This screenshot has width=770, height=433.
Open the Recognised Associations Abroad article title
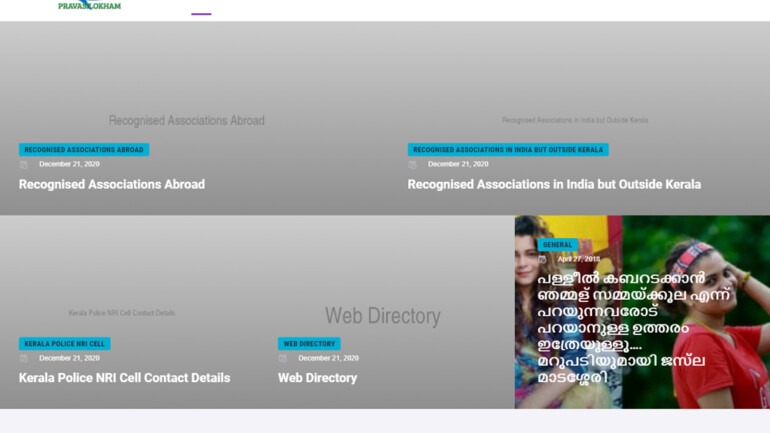(x=111, y=184)
